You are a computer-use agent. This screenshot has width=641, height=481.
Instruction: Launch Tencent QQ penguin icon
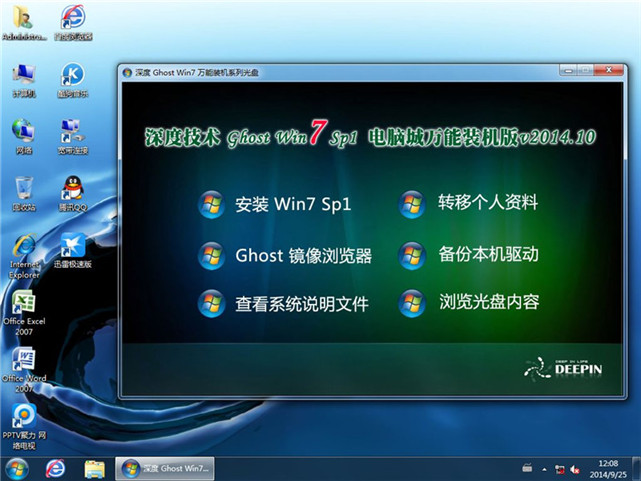pos(73,194)
